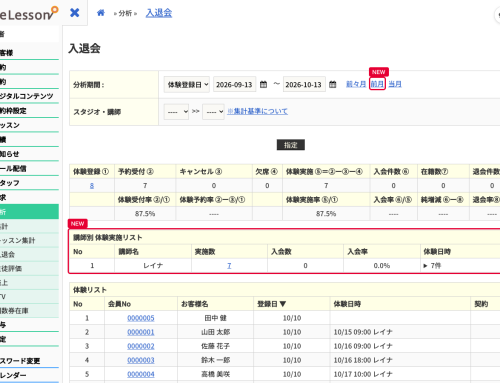Click customer name 高橋 美咲

215,374
